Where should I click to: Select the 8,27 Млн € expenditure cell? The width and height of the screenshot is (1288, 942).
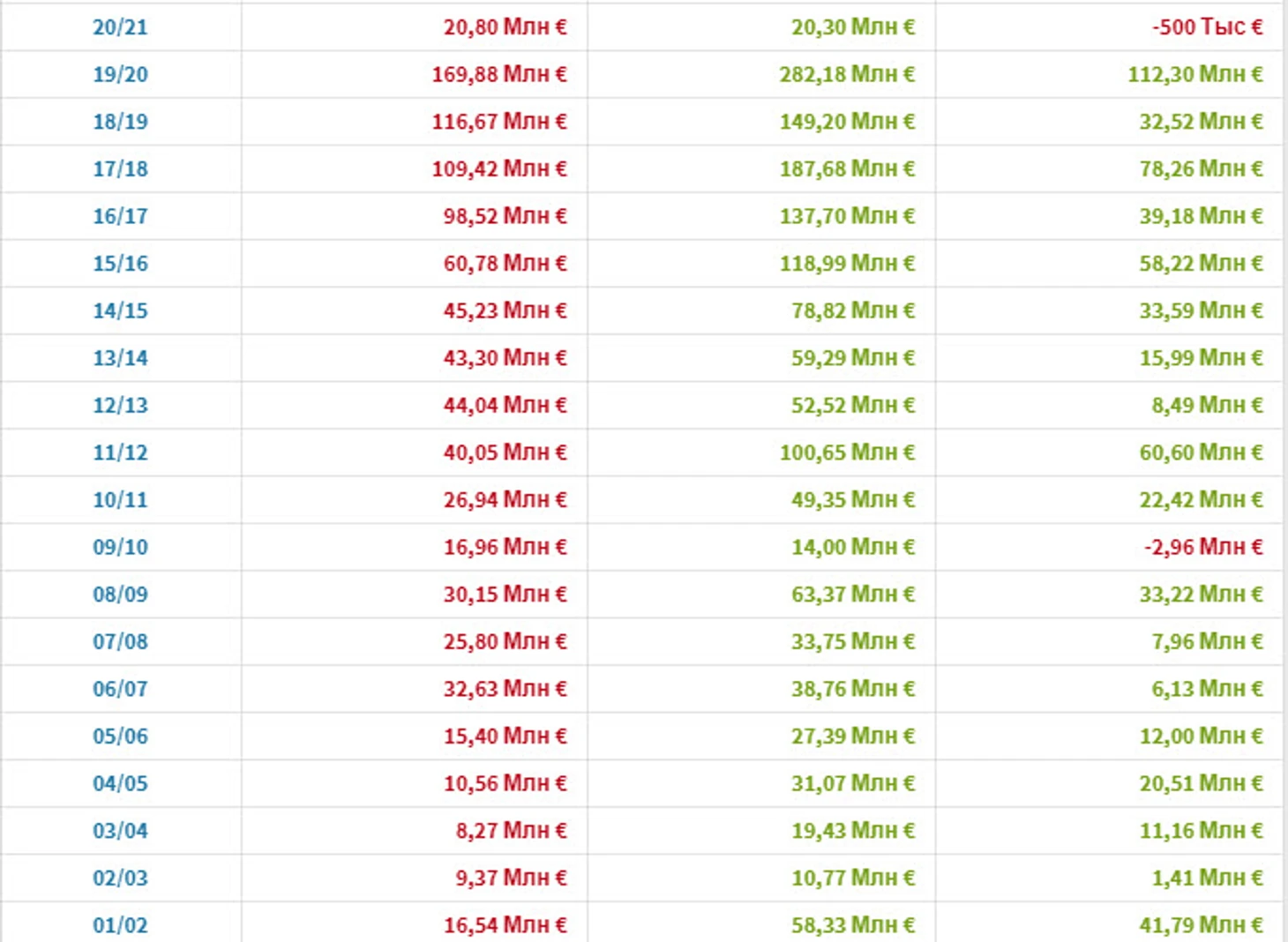[x=510, y=831]
